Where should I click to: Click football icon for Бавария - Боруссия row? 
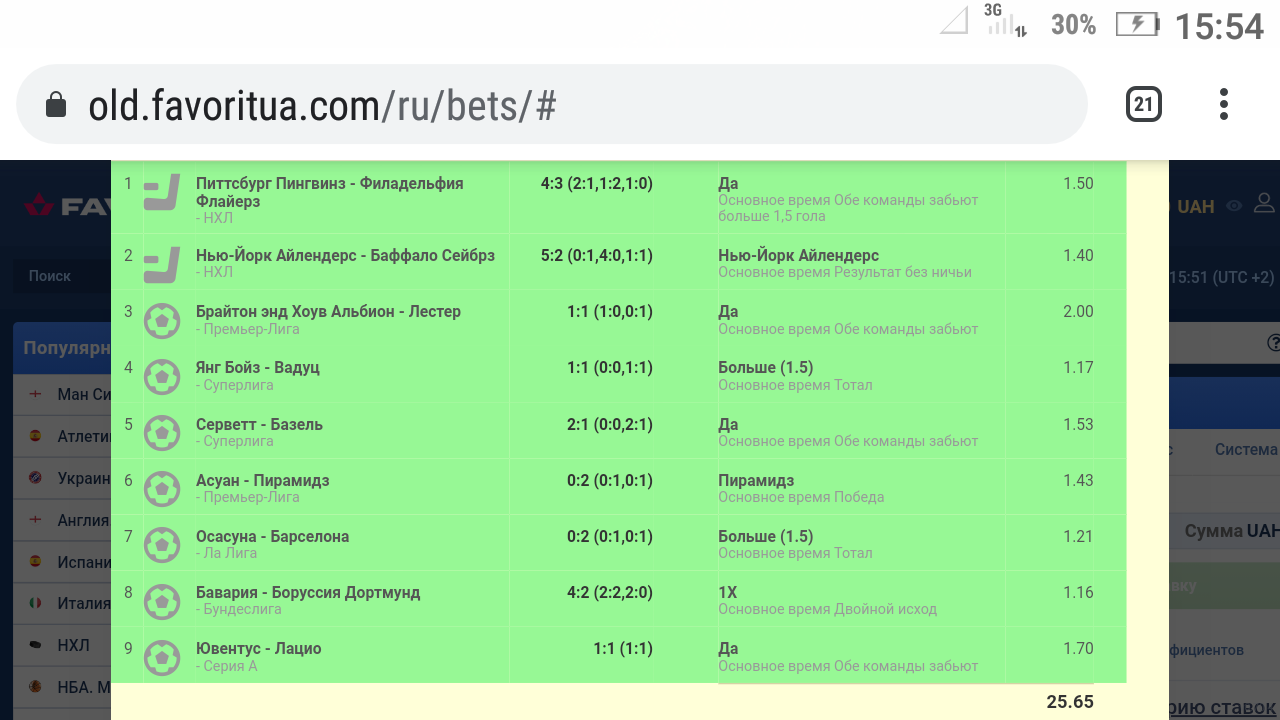(x=162, y=601)
